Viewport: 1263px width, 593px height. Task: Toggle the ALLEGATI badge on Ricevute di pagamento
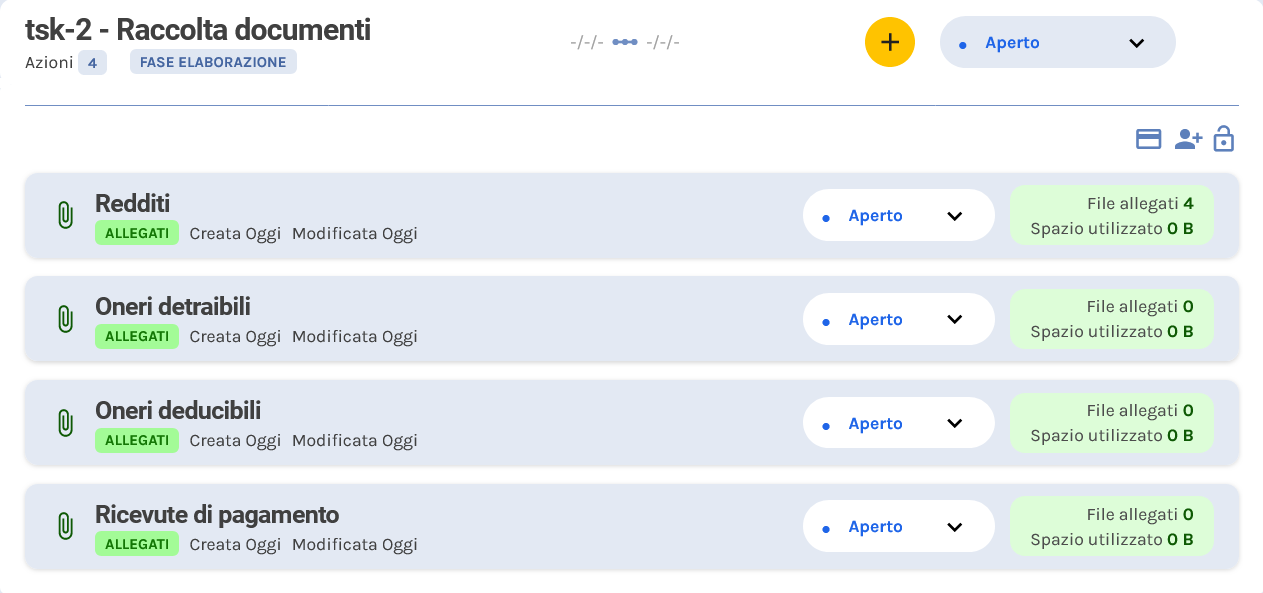[137, 543]
